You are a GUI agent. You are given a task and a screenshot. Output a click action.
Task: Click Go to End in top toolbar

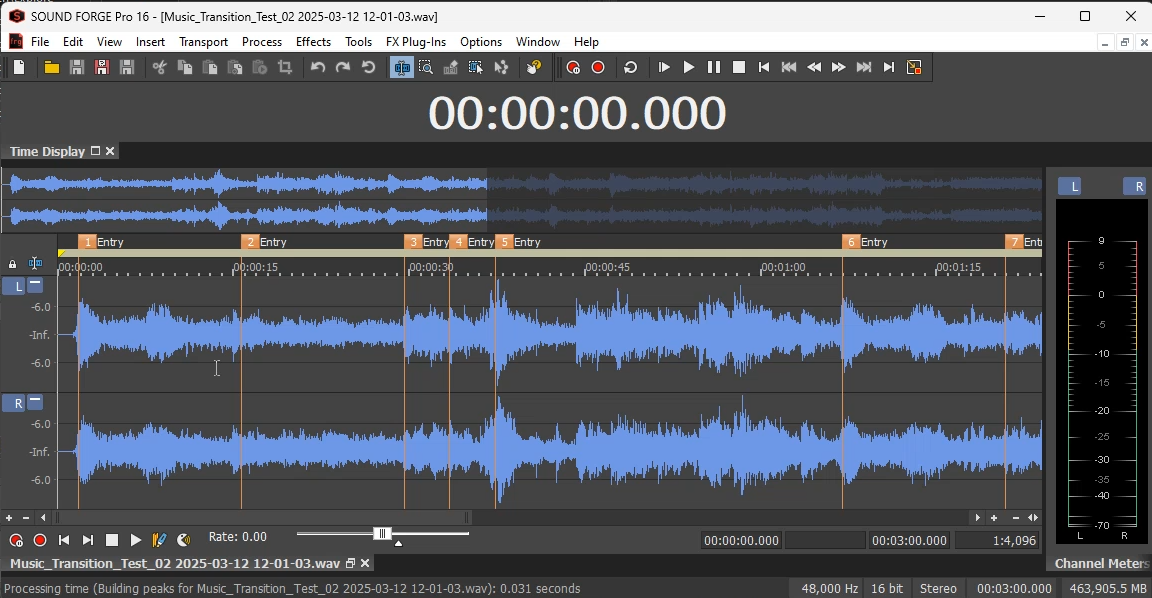point(889,68)
